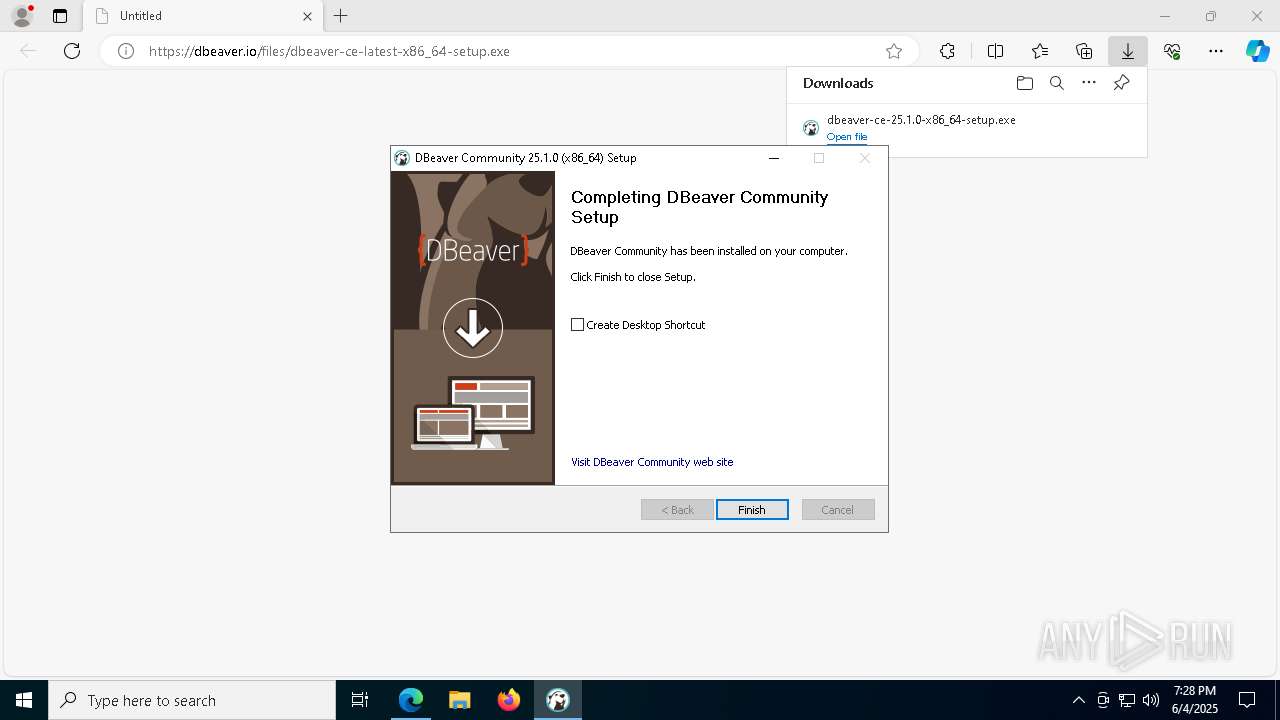The image size is (1280, 720).
Task: Open Visit DBeaver Community web site link
Action: [652, 462]
